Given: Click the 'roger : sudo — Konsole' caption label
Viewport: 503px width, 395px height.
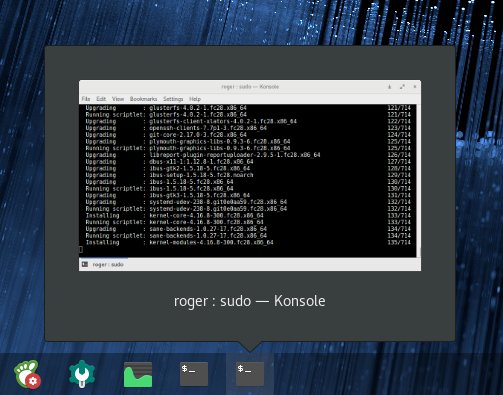Looking at the screenshot, I should point(250,301).
